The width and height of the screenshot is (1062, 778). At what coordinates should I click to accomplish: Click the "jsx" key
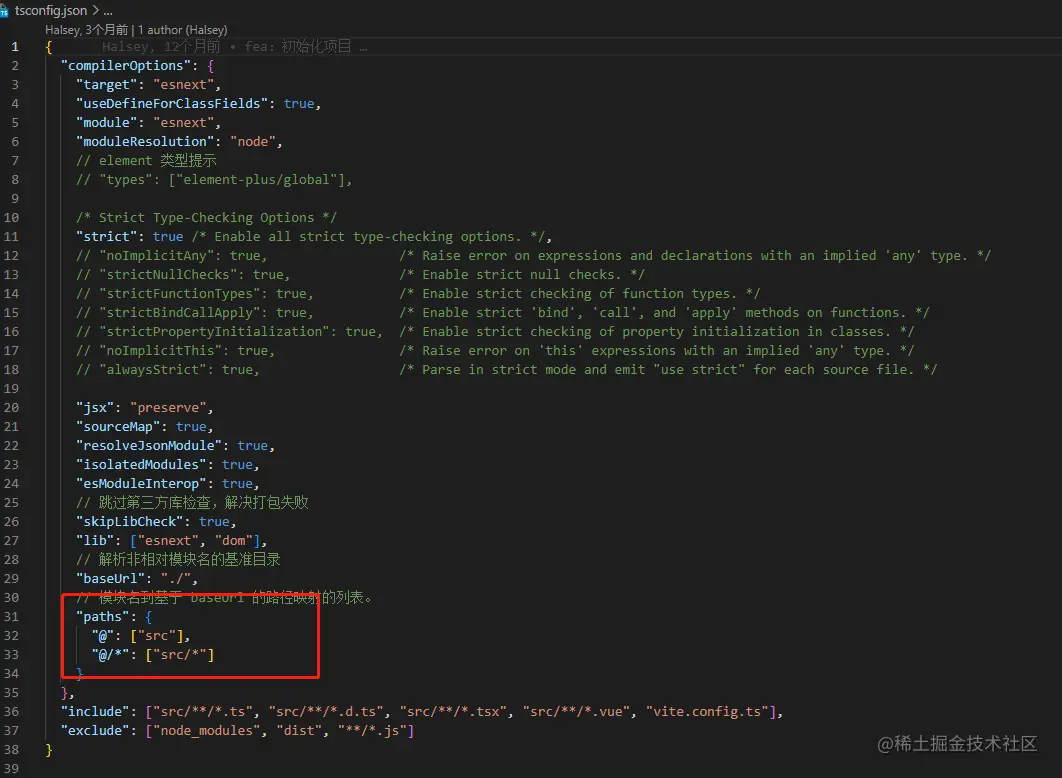click(95, 408)
